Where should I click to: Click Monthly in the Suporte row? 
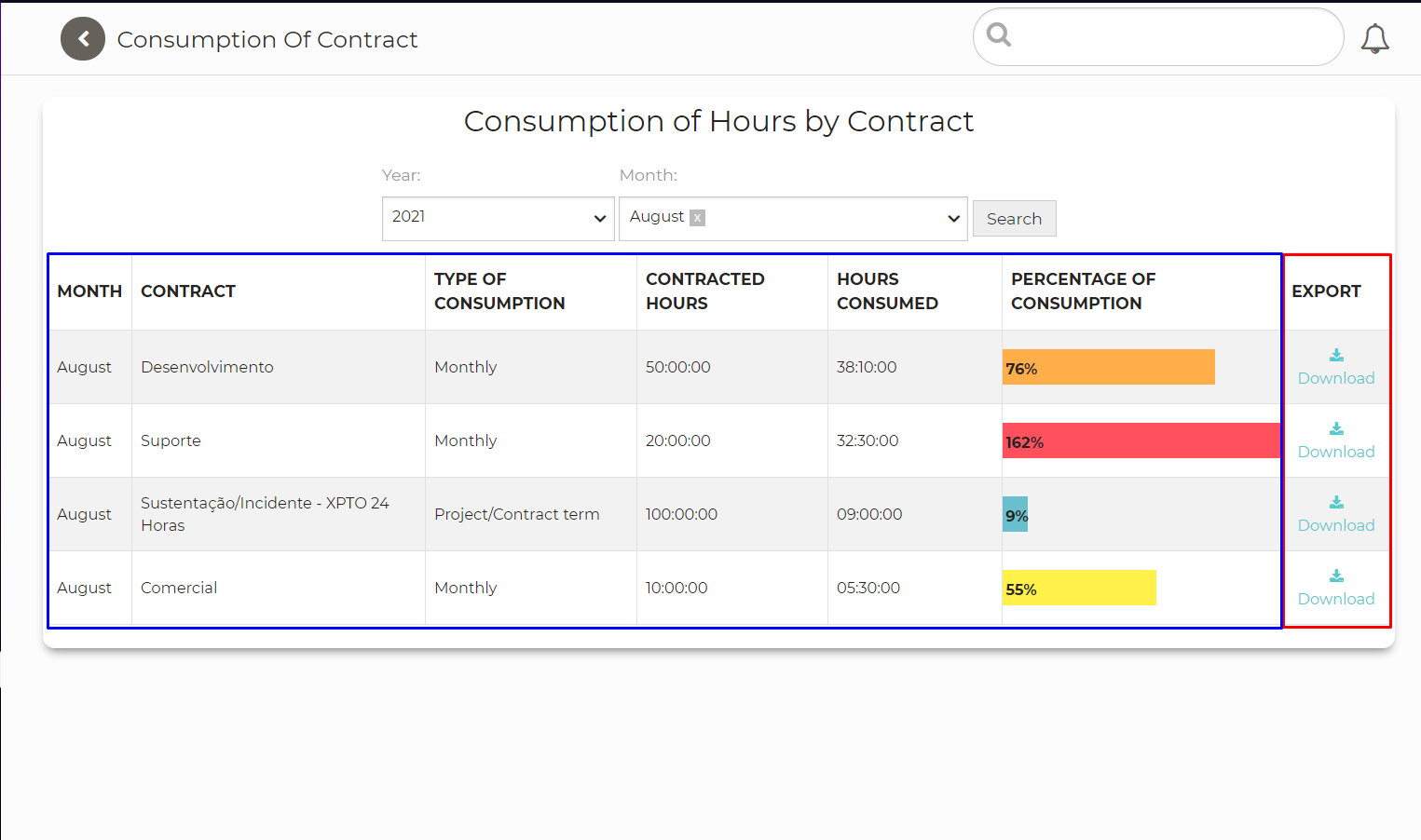pyautogui.click(x=466, y=440)
